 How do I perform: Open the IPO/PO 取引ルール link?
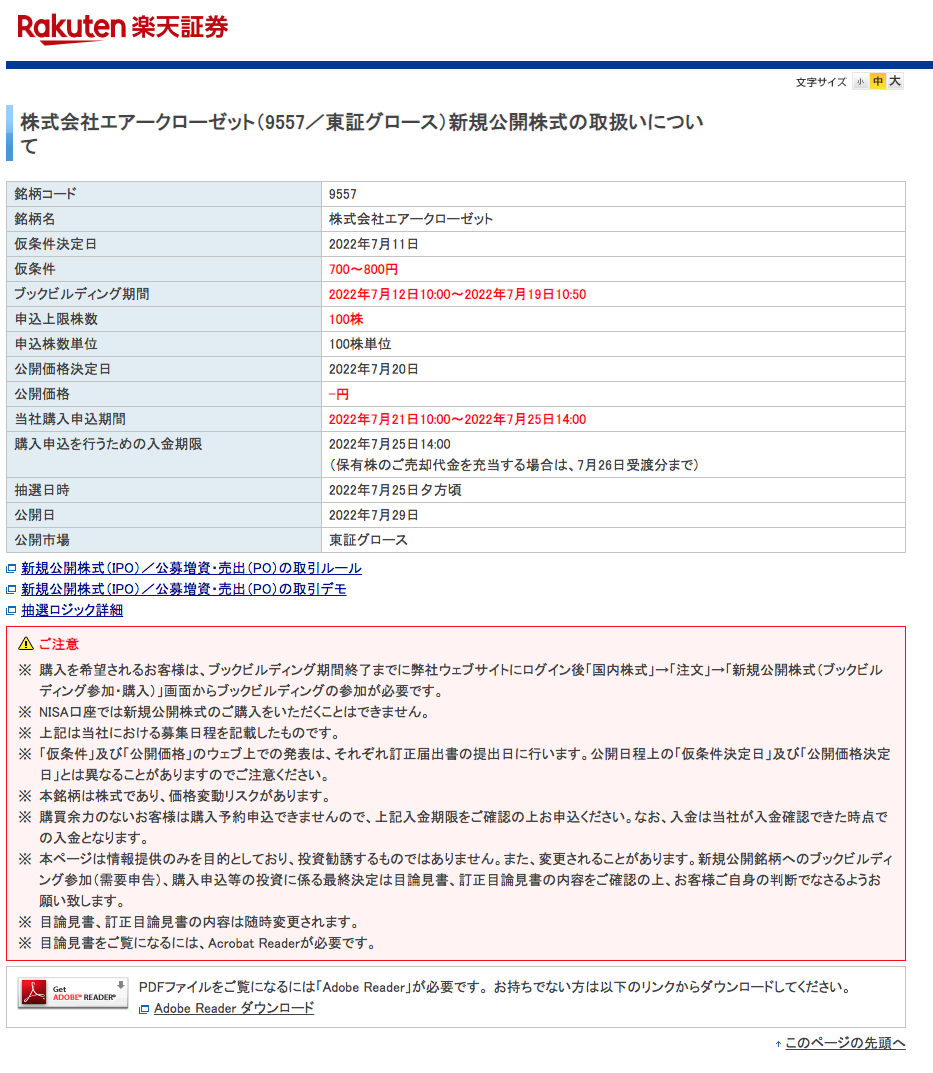coord(191,568)
